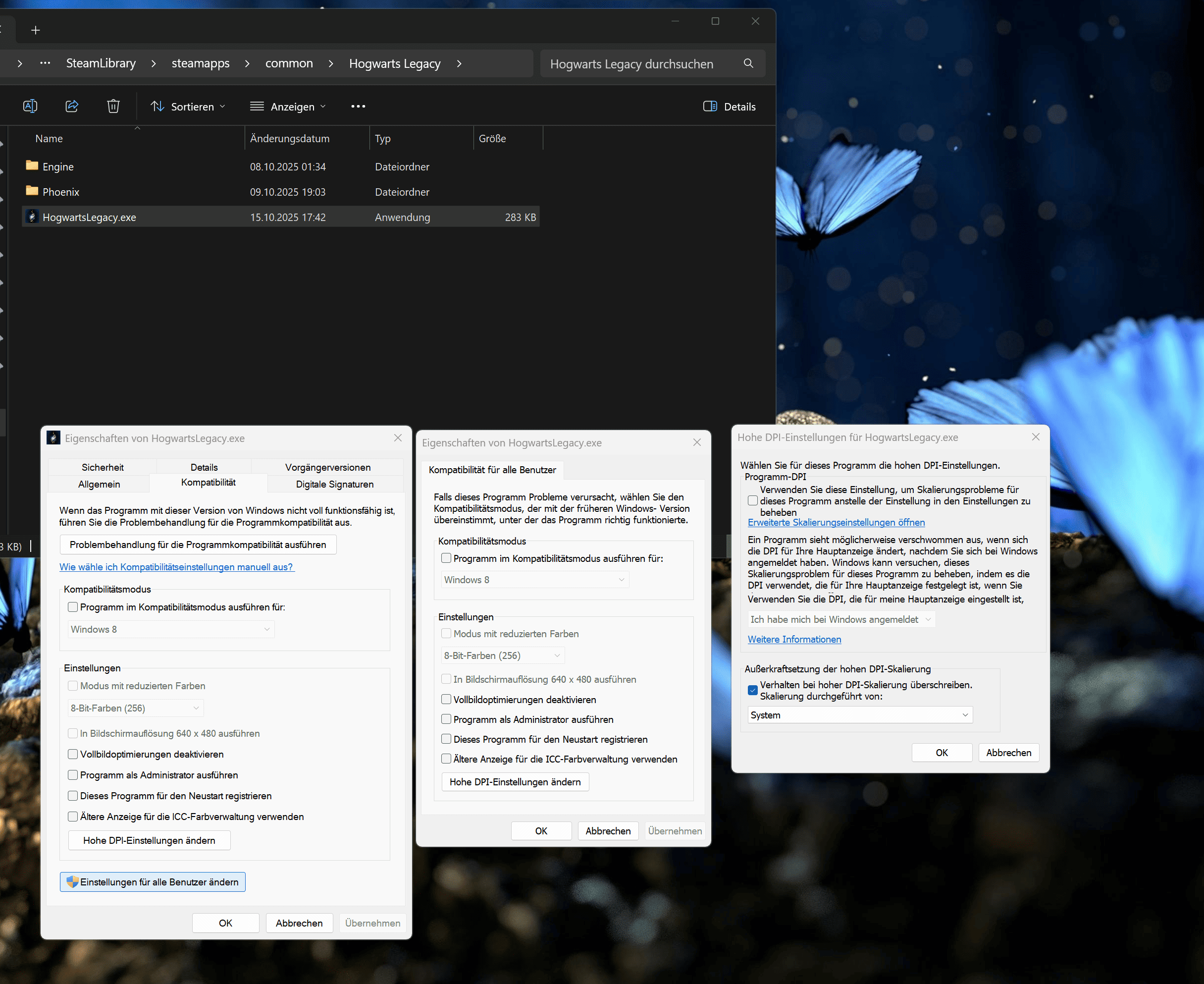1204x984 pixels.
Task: Click the Rename icon in the toolbar
Action: 30,106
